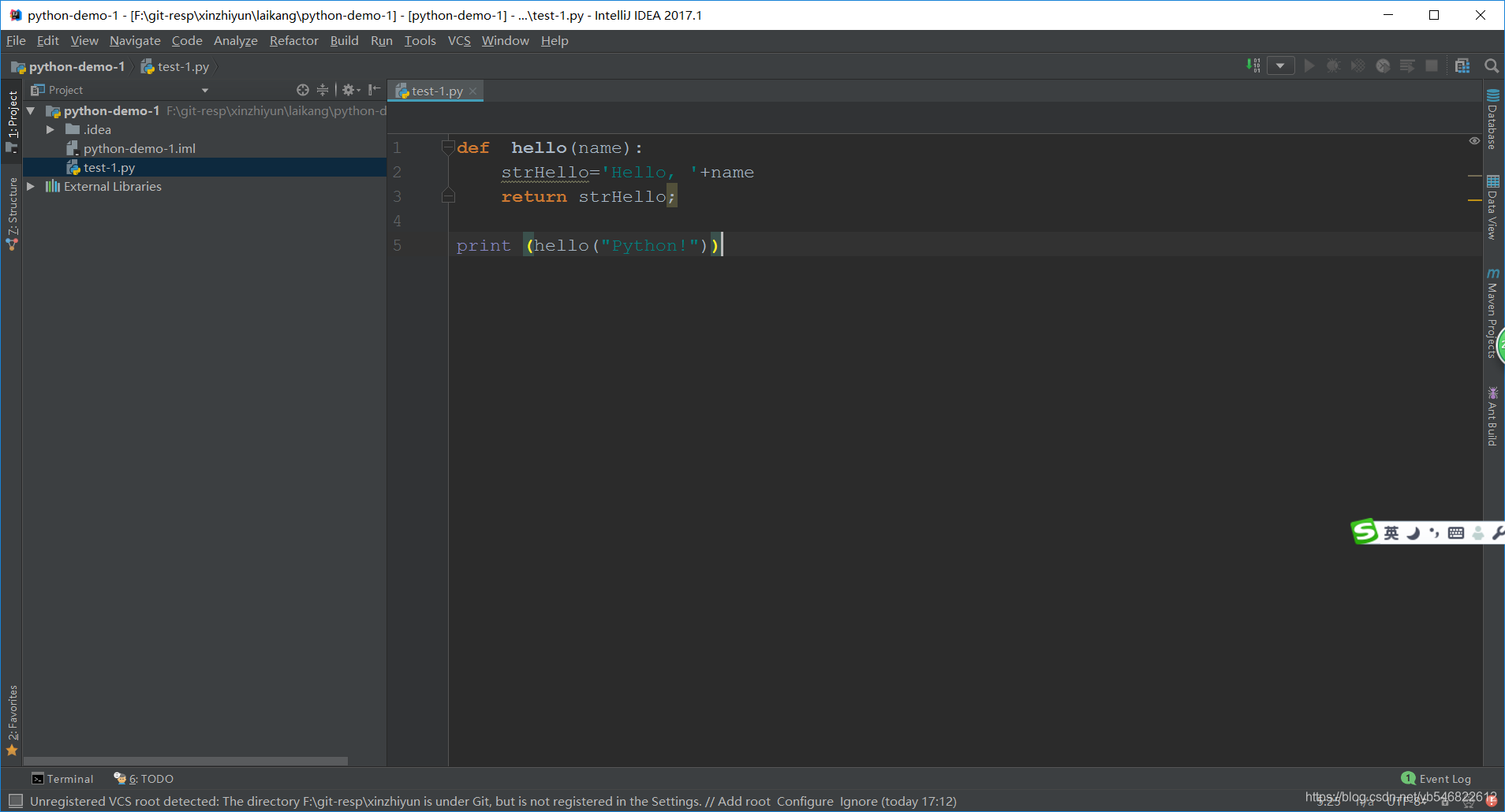This screenshot has height=812, width=1505.
Task: Open Project panel gear settings menu
Action: (351, 90)
